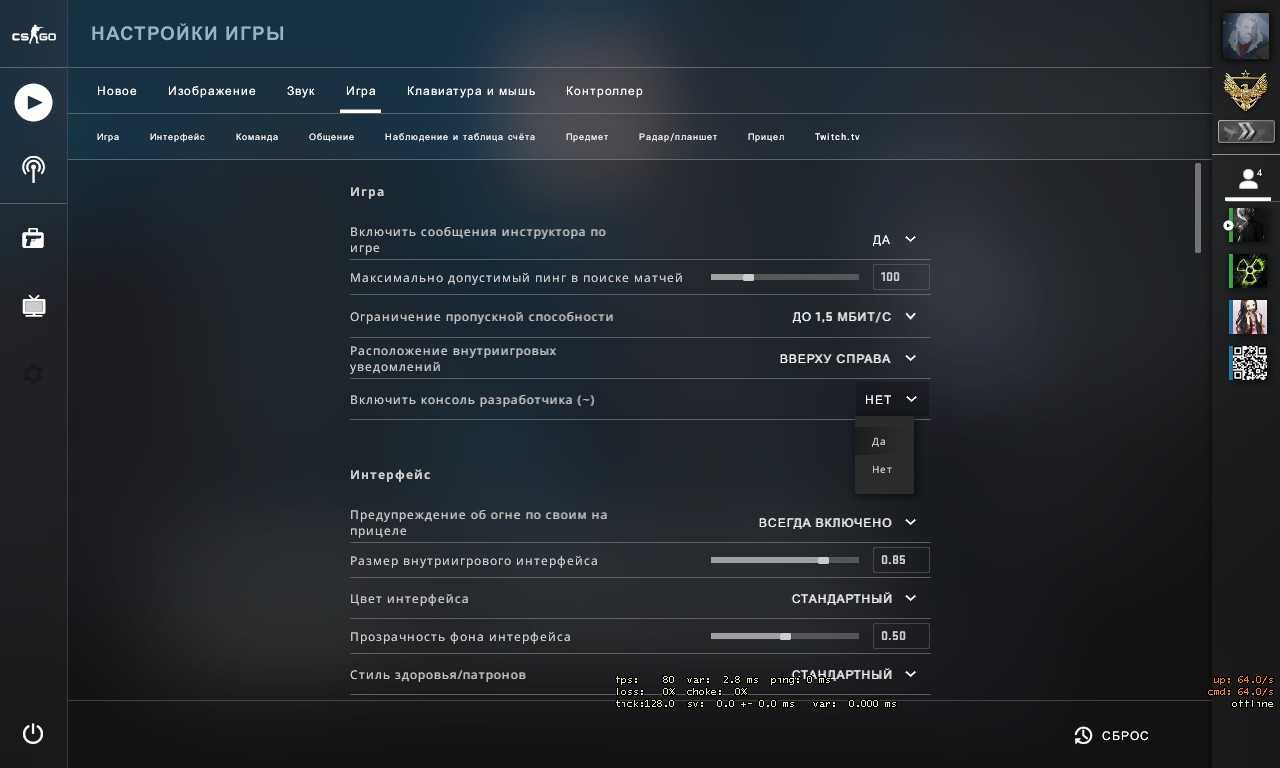Image resolution: width=1280 pixels, height=768 pixels.
Task: Collapse the developer console НЕТ dropdown
Action: point(892,400)
